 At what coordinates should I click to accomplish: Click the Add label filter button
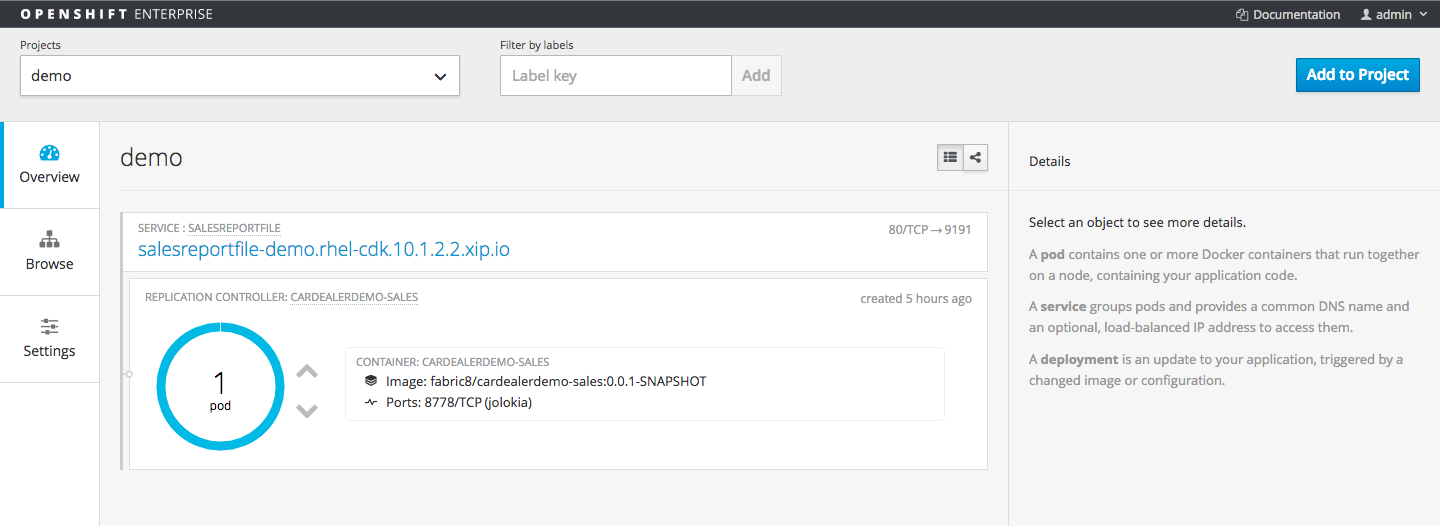[756, 75]
